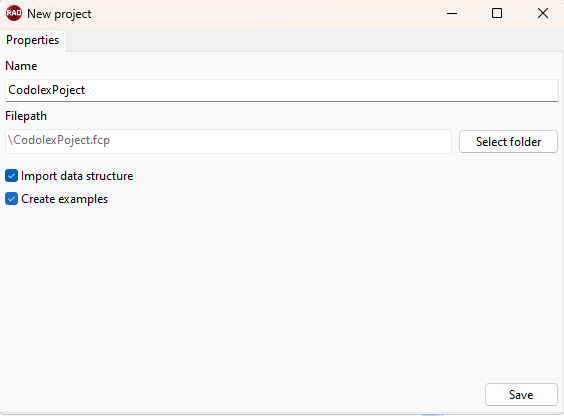Minimize the New project window

point(452,14)
